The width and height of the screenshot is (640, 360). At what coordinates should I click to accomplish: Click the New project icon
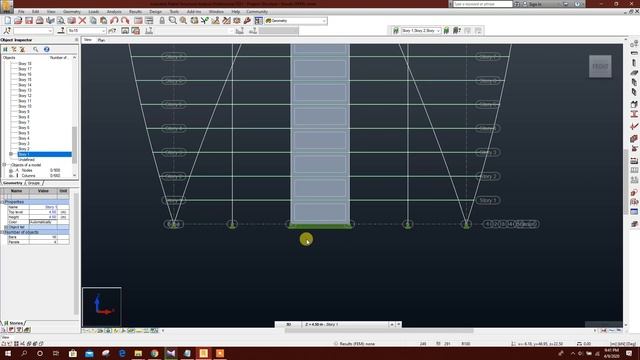(x=8, y=20)
